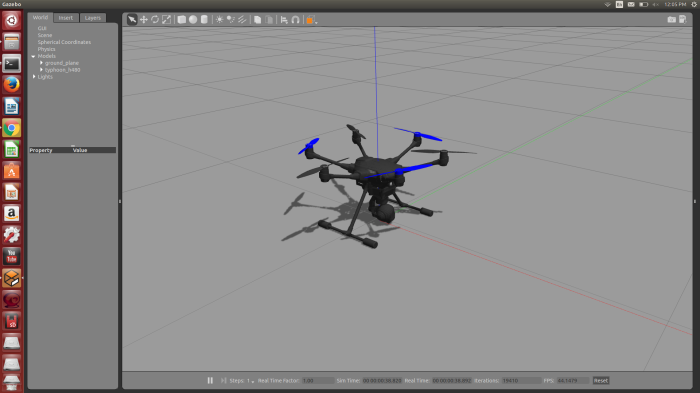The height and width of the screenshot is (393, 700).
Task: Reset the simulation time
Action: [x=600, y=380]
